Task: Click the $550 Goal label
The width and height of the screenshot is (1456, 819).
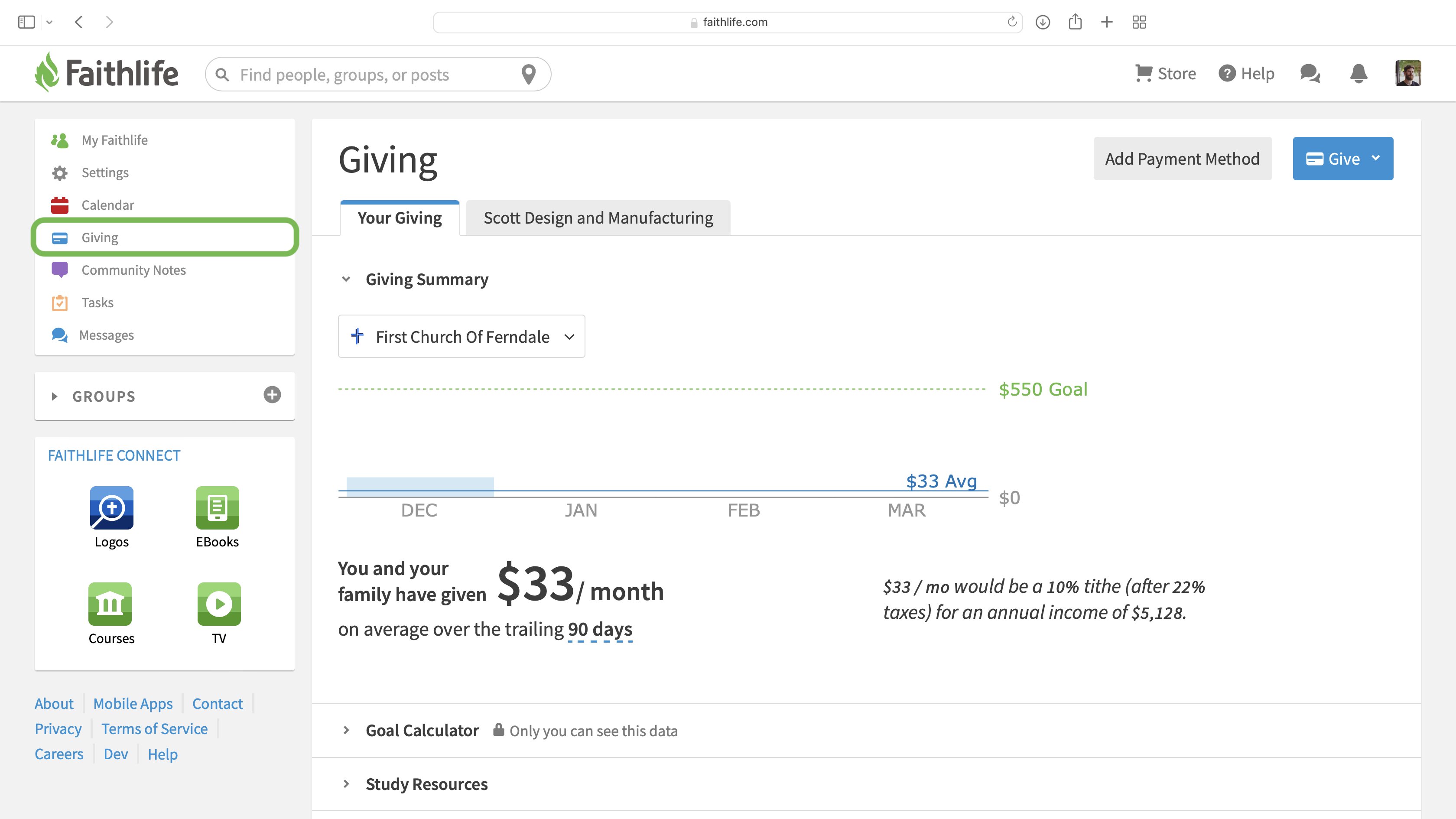Action: [x=1043, y=390]
